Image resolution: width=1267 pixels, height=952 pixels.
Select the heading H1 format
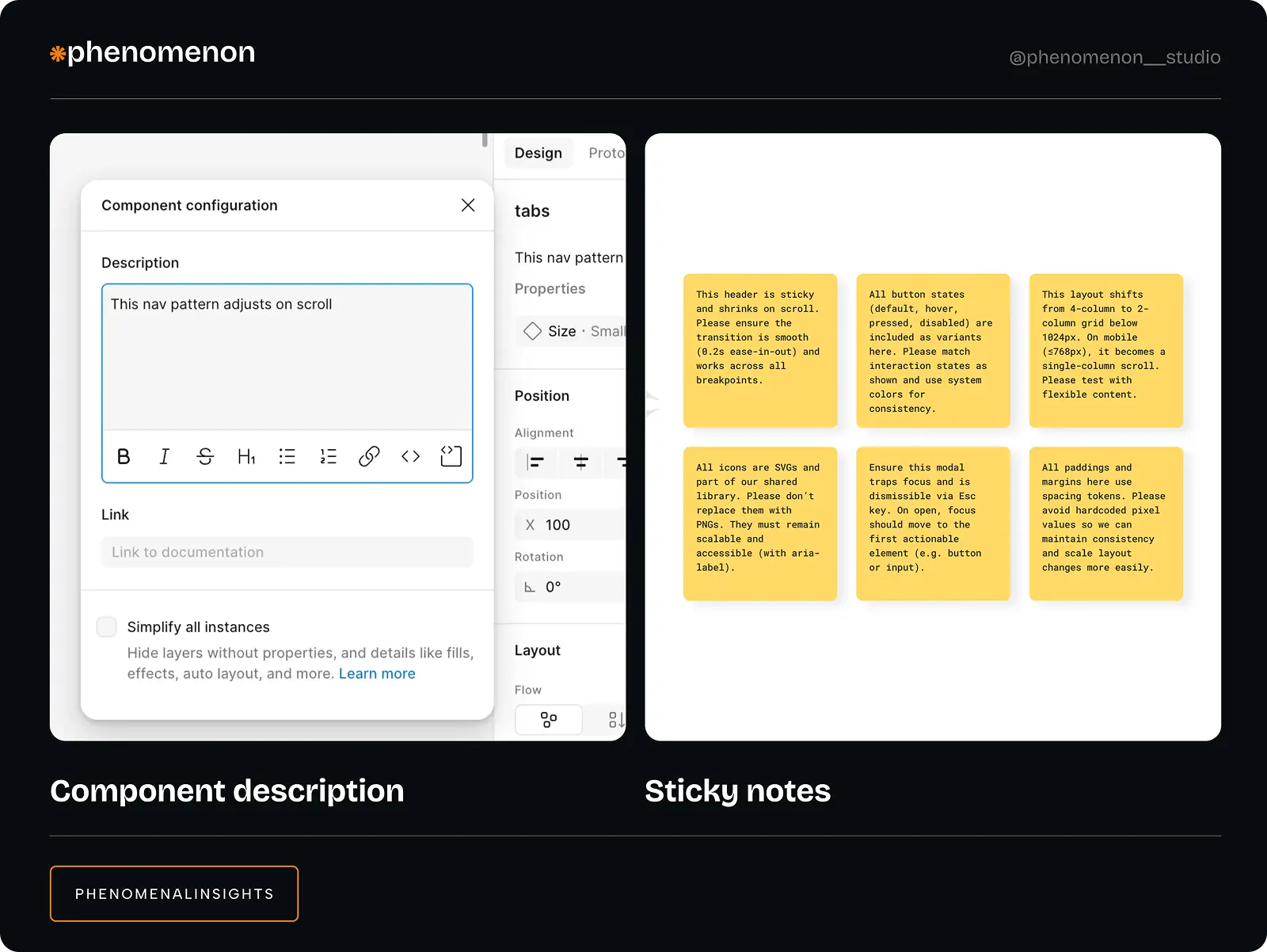[246, 456]
